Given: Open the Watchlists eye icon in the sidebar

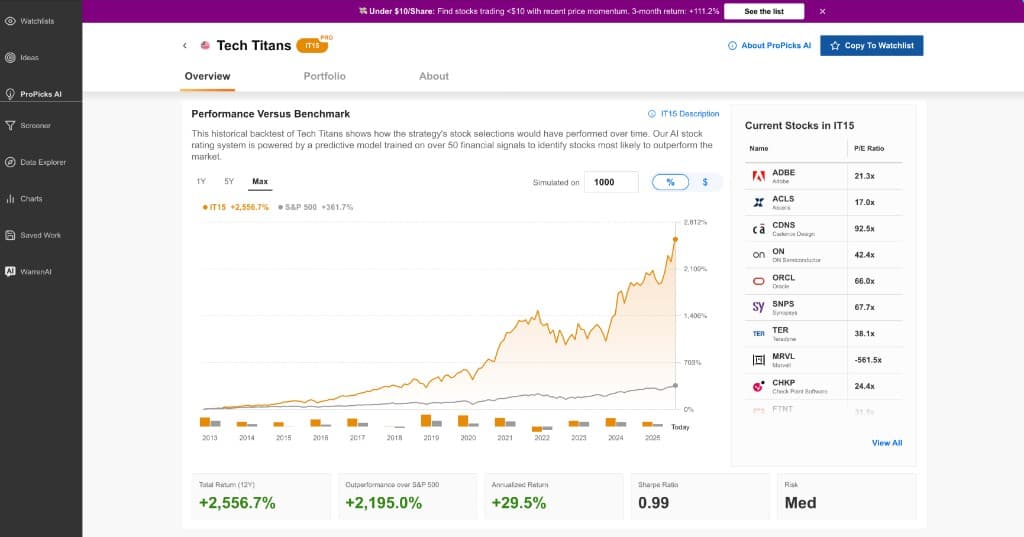Looking at the screenshot, I should (x=10, y=21).
